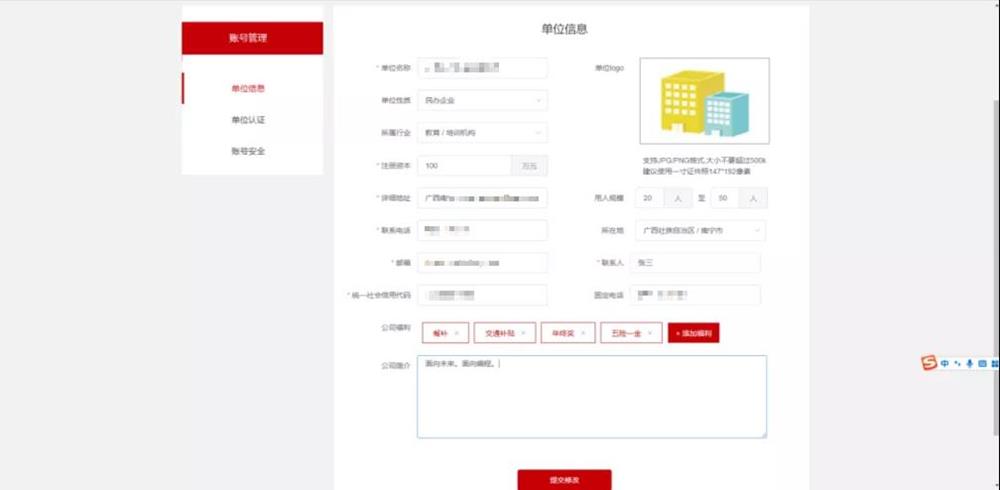This screenshot has width=1000, height=490.
Task: Click the building logo image to upload
Action: (704, 101)
